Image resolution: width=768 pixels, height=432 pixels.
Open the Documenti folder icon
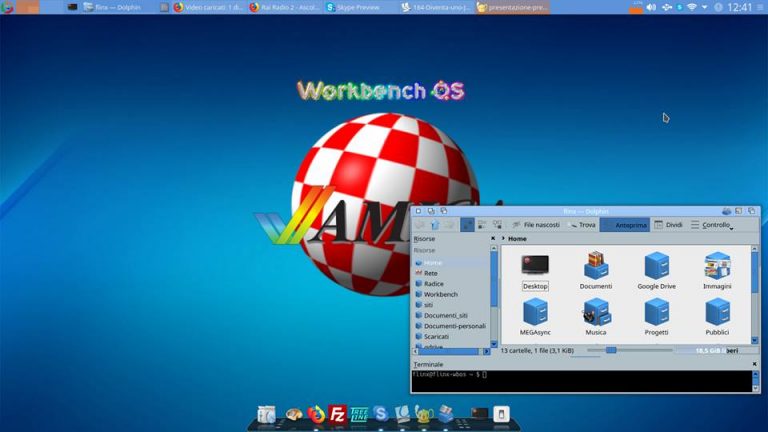tap(596, 267)
